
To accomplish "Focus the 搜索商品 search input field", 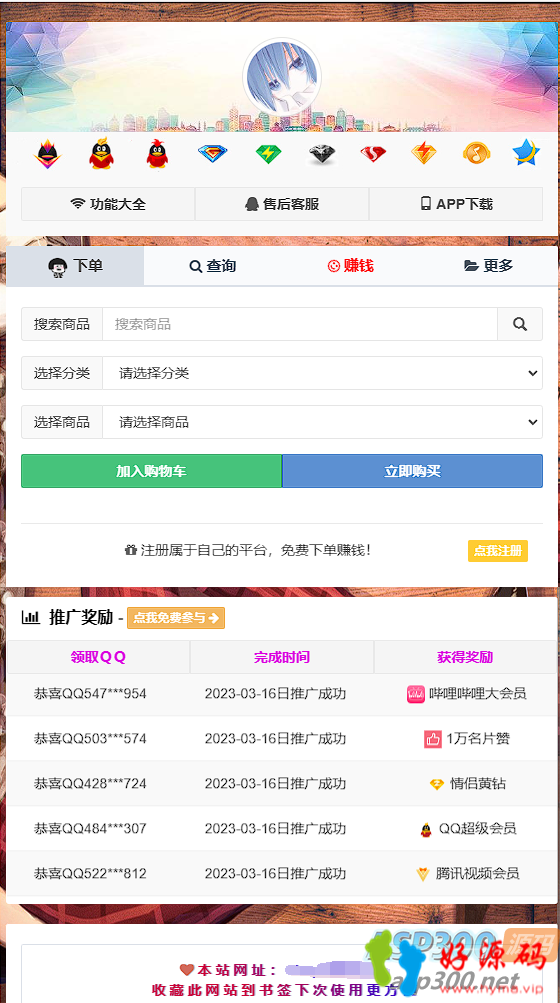I will tap(300, 324).
